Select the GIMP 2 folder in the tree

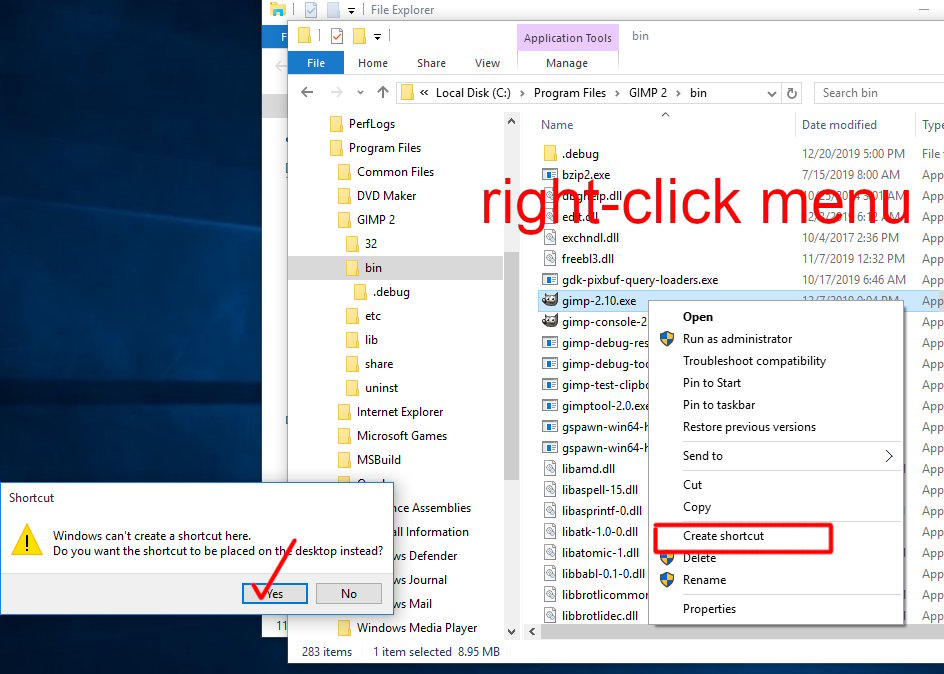[376, 220]
